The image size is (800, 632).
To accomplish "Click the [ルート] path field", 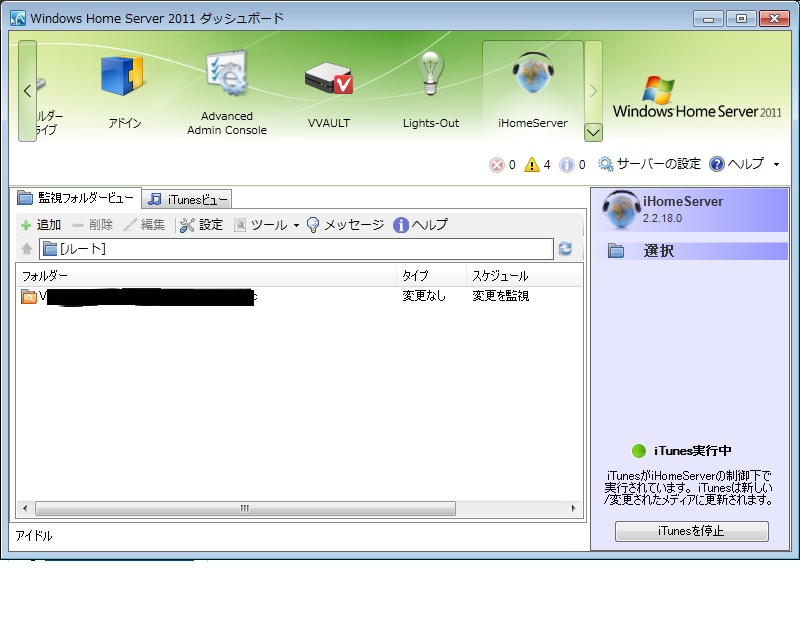I will tap(296, 249).
